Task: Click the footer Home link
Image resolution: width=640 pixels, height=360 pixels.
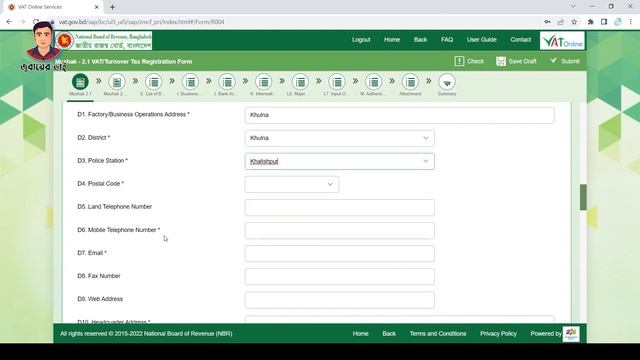Action: tap(360, 333)
